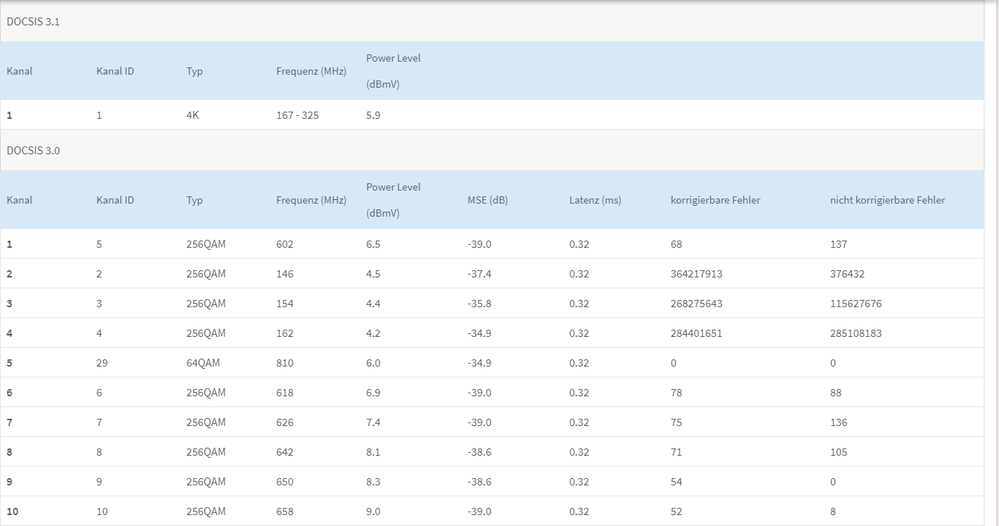Click the -35.8 MSE value
Viewport: 999px width, 526px height.
(481, 304)
